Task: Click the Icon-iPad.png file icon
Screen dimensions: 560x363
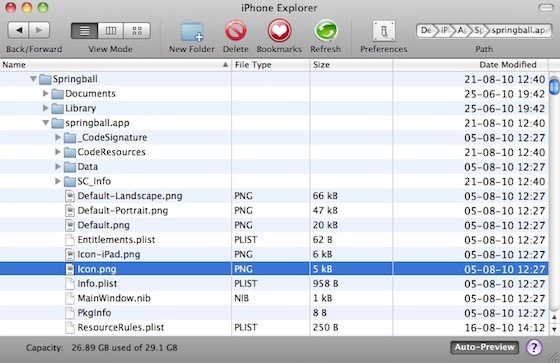Action: [70, 255]
